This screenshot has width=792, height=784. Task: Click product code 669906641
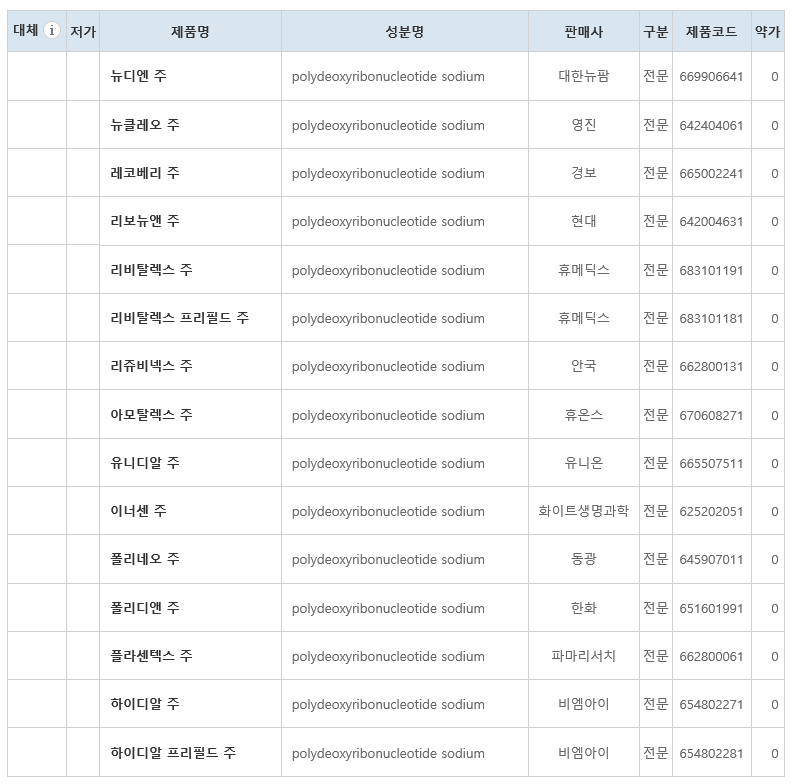pos(711,77)
